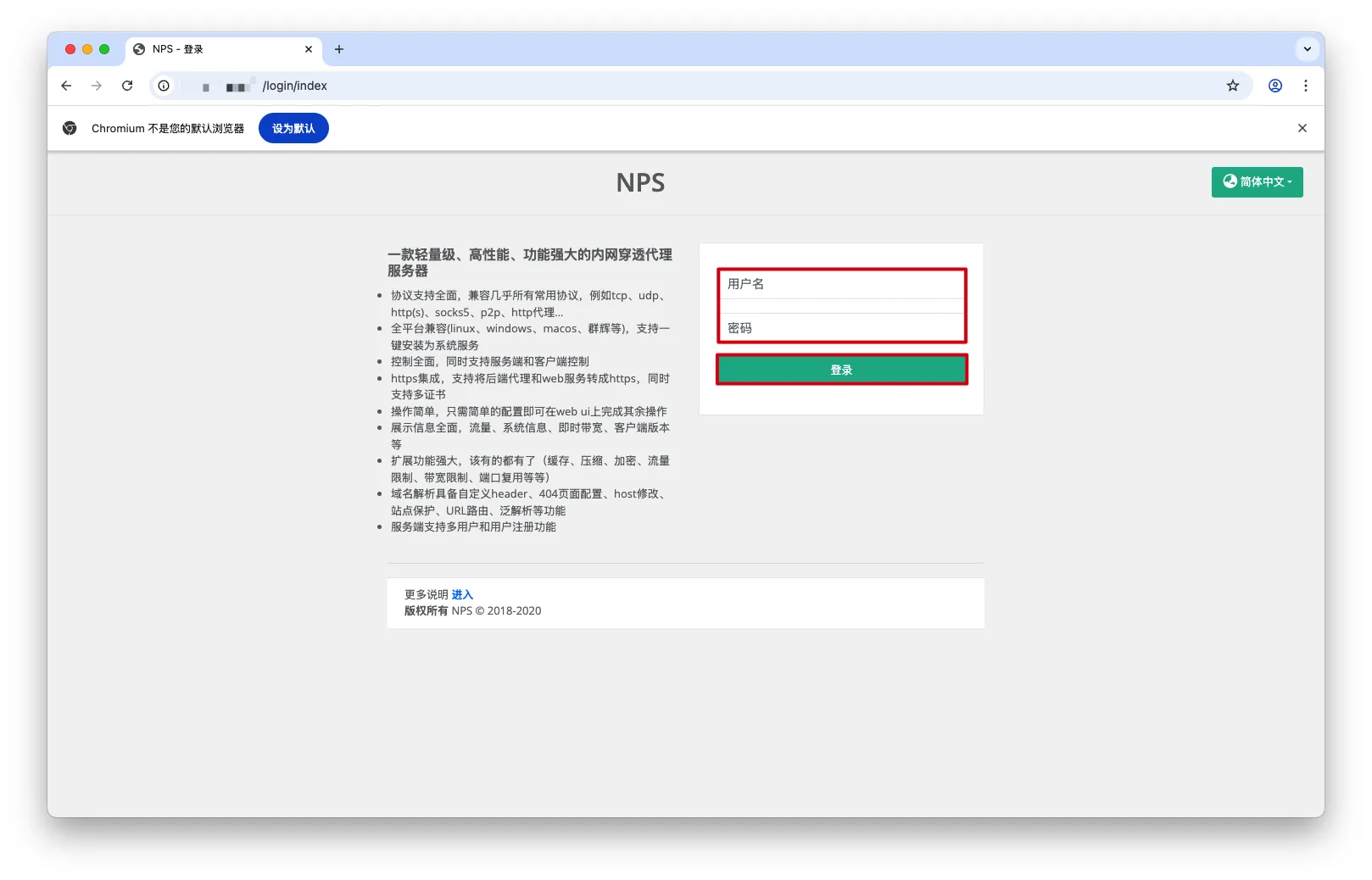
Task: Click the browser back arrow
Action: (x=66, y=86)
